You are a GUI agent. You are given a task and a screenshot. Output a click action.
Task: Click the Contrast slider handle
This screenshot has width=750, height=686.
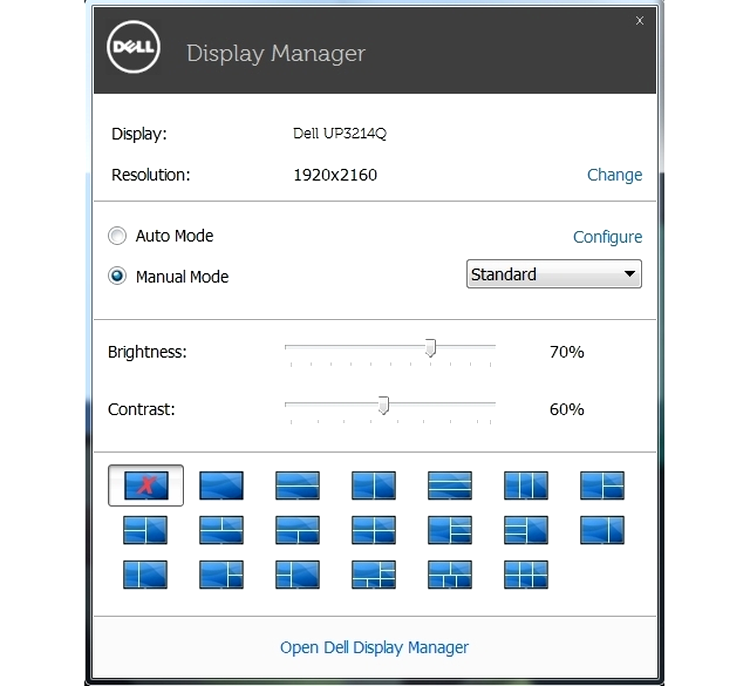pos(383,405)
